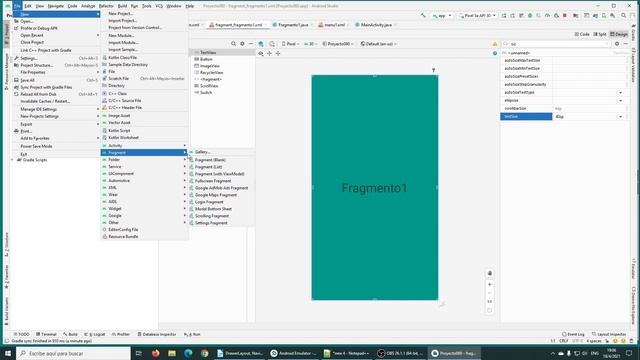Open Chrome from the Windows taskbar
Image resolution: width=640 pixels, height=360 pixels.
(x=204, y=353)
